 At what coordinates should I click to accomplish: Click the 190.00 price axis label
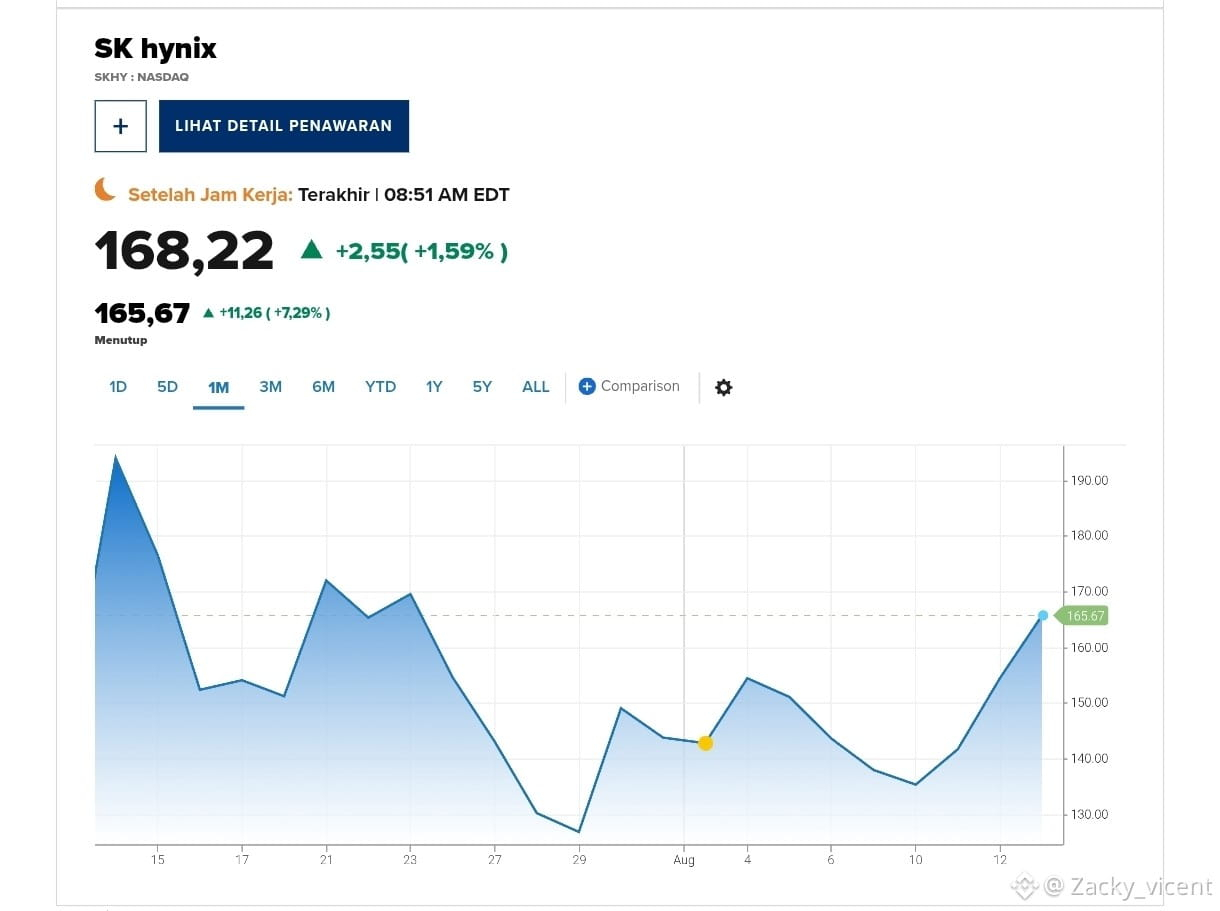click(1089, 480)
